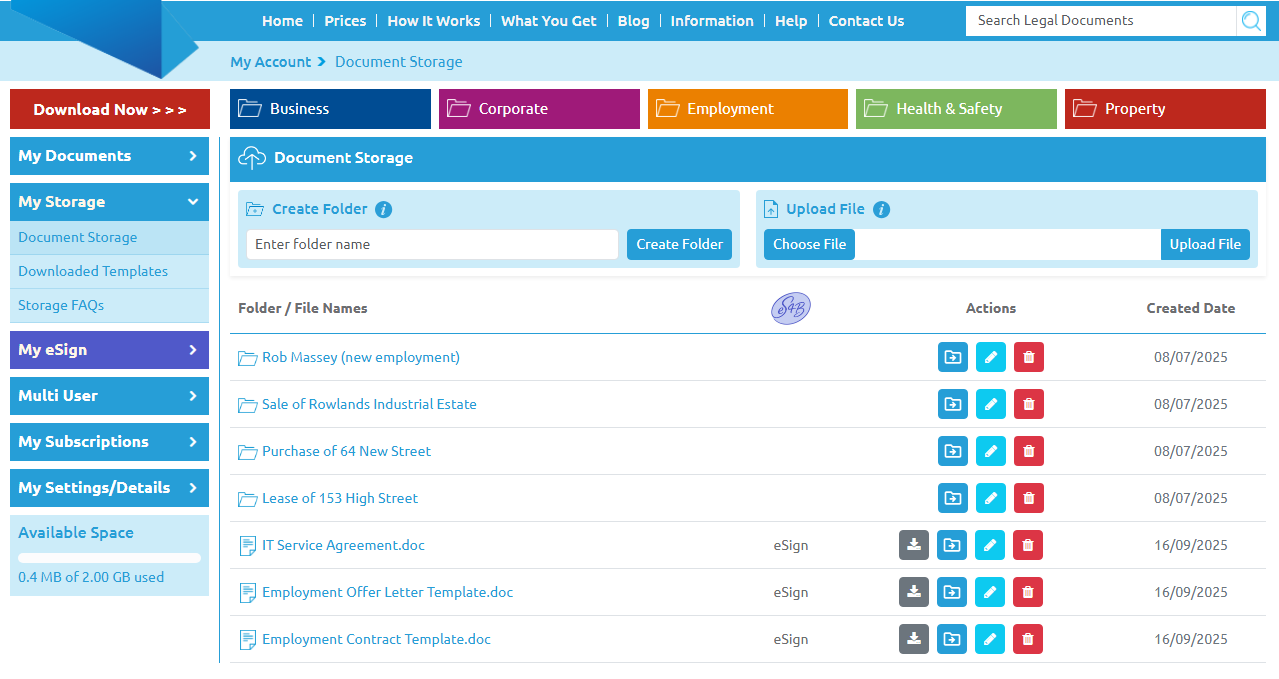Delete Employment Contract Template.doc

point(1028,639)
